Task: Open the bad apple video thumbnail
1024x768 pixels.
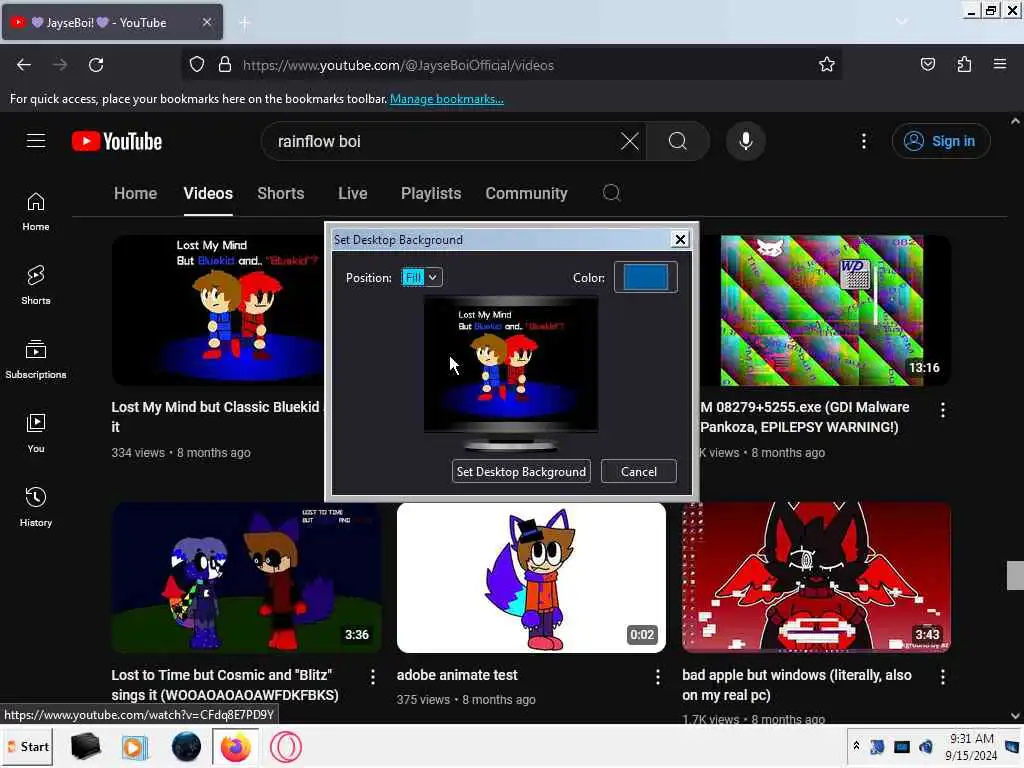Action: [816, 577]
